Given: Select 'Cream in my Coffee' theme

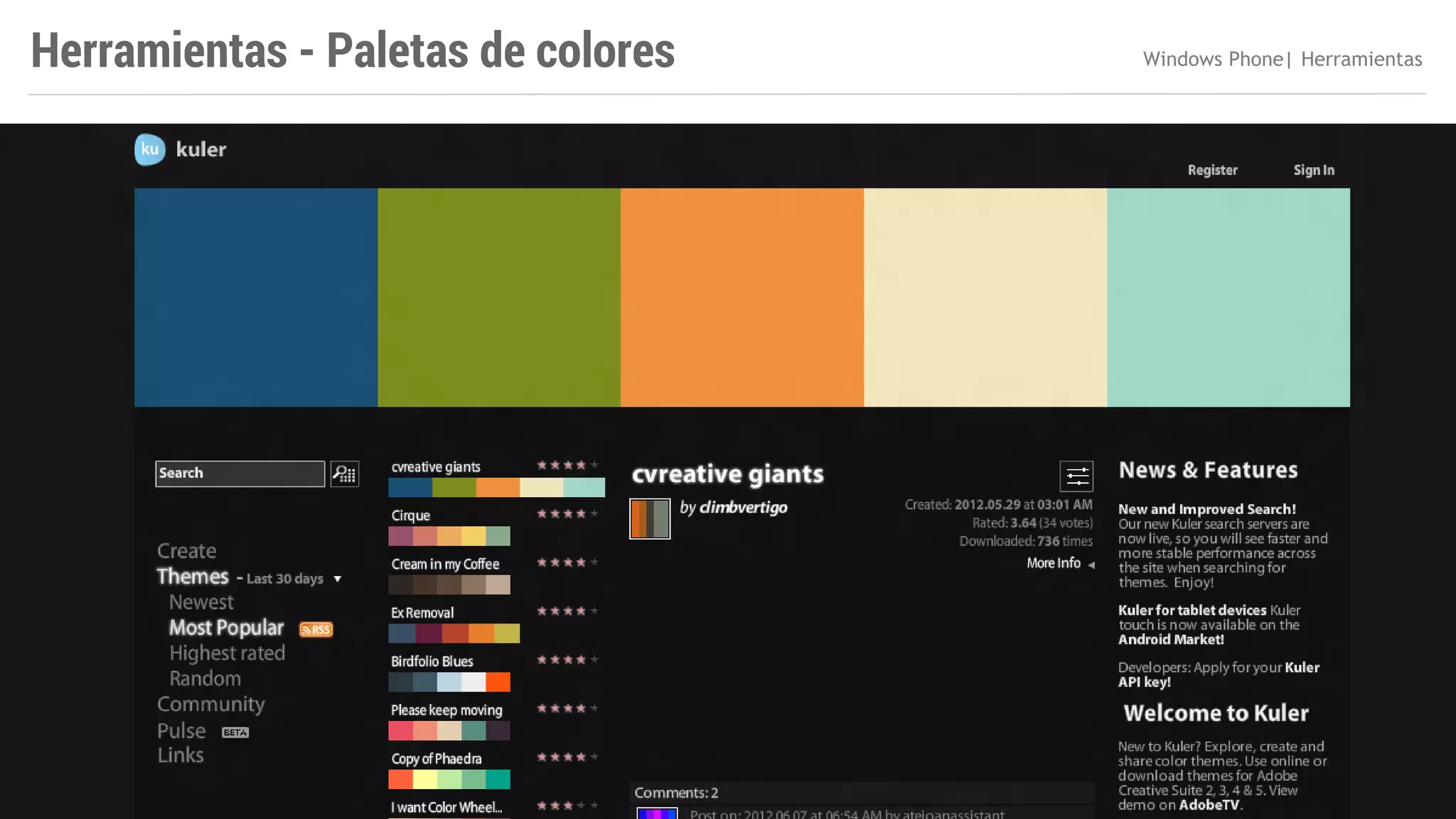Looking at the screenshot, I should pos(445,564).
